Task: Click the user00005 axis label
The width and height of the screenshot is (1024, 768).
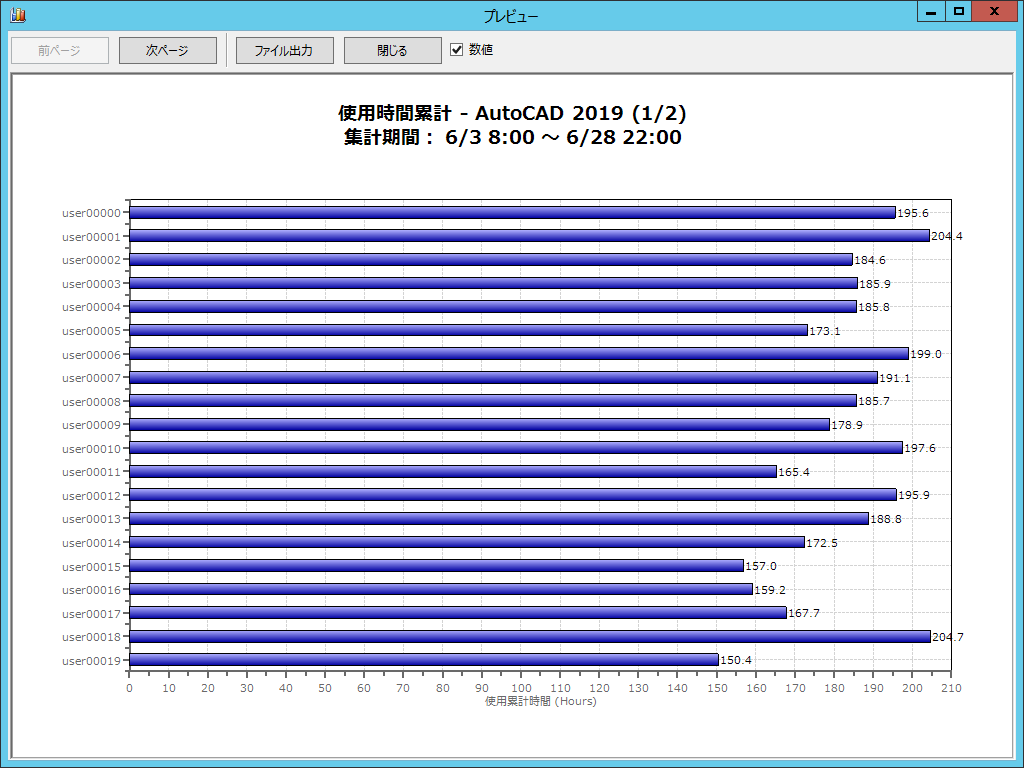Action: coord(91,330)
